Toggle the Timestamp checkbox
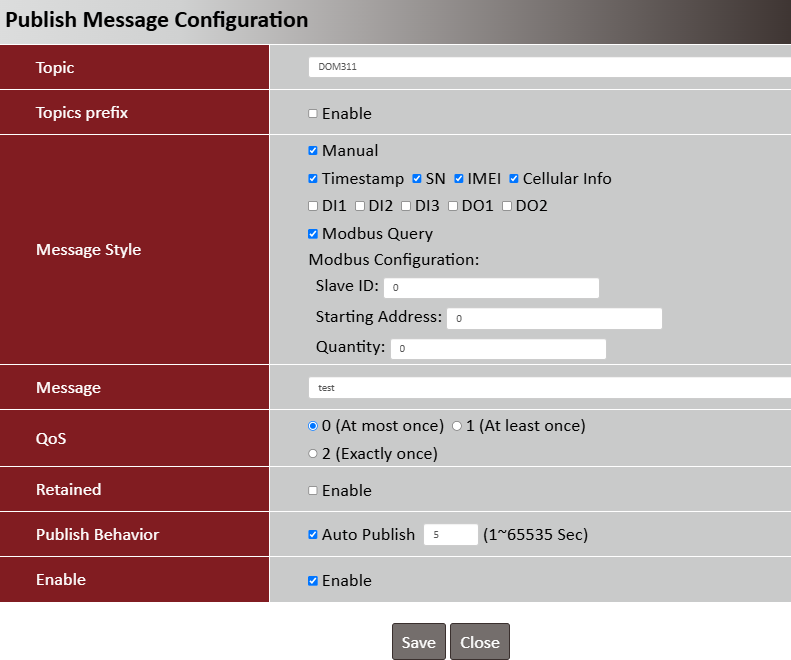 coord(313,179)
